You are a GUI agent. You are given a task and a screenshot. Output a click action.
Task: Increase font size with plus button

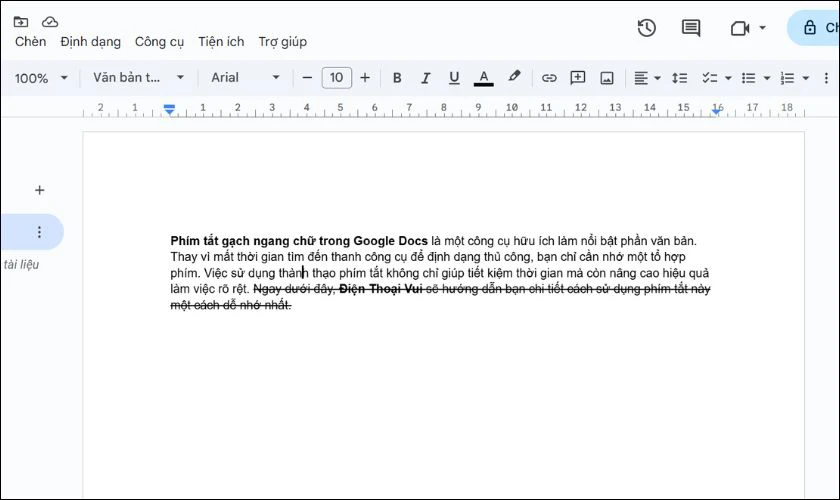[365, 78]
